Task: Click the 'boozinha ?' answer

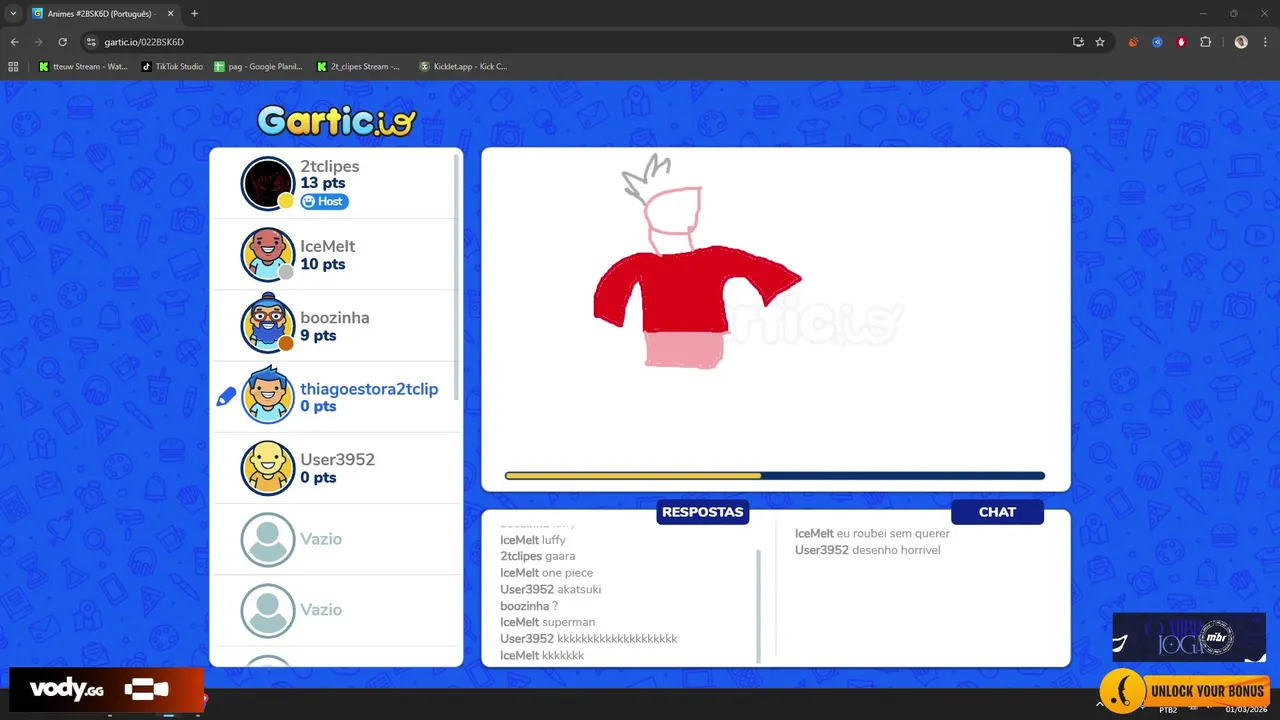Action: (529, 606)
